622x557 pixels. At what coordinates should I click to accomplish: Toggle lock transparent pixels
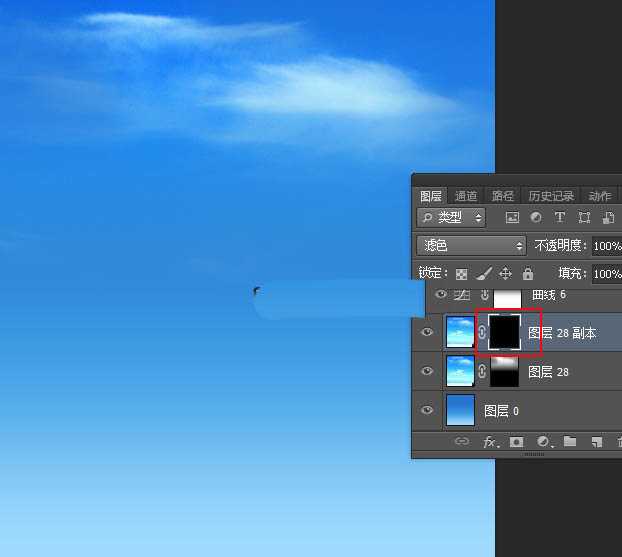[461, 273]
